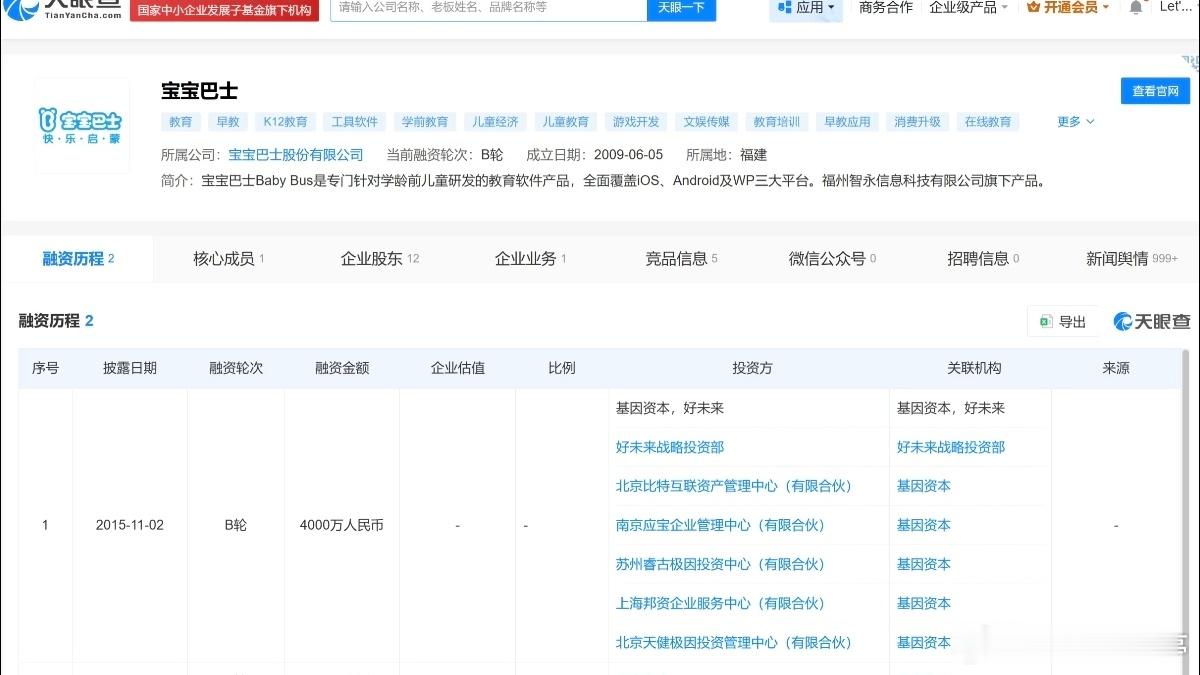The width and height of the screenshot is (1200, 675).
Task: Click the 披露日期 column header
Action: pos(130,368)
